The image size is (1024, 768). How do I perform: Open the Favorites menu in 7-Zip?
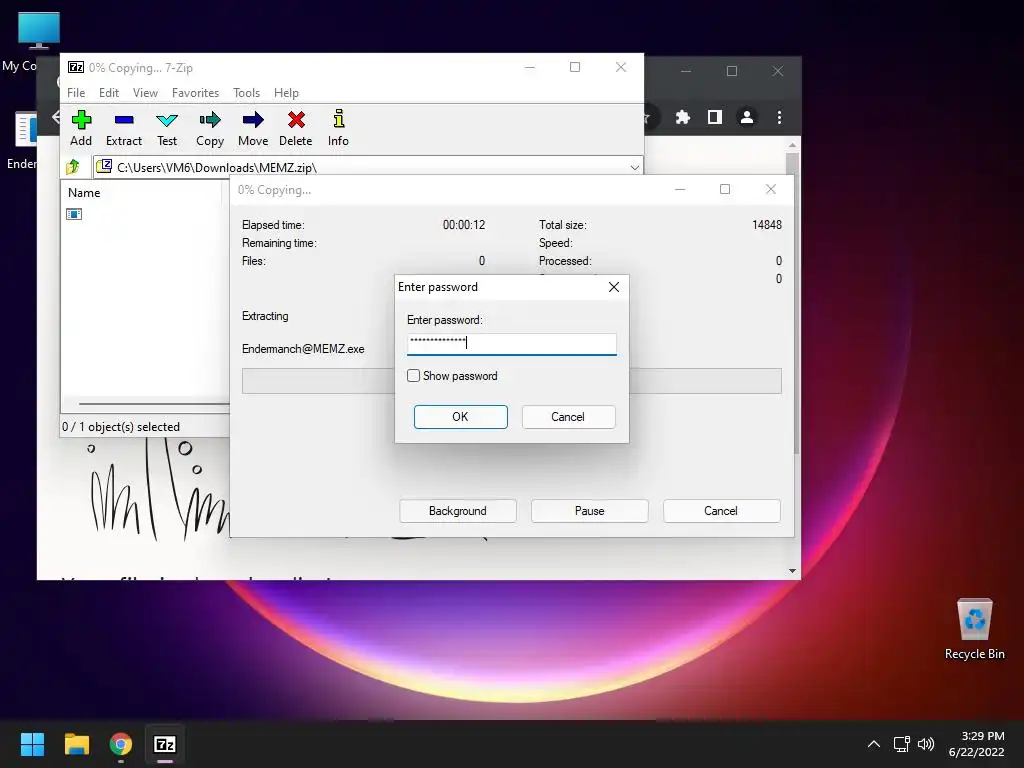click(x=195, y=93)
